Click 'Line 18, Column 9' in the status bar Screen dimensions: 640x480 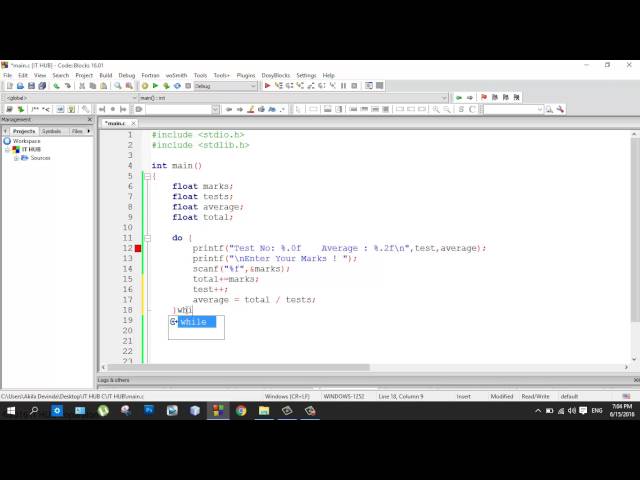coord(401,396)
